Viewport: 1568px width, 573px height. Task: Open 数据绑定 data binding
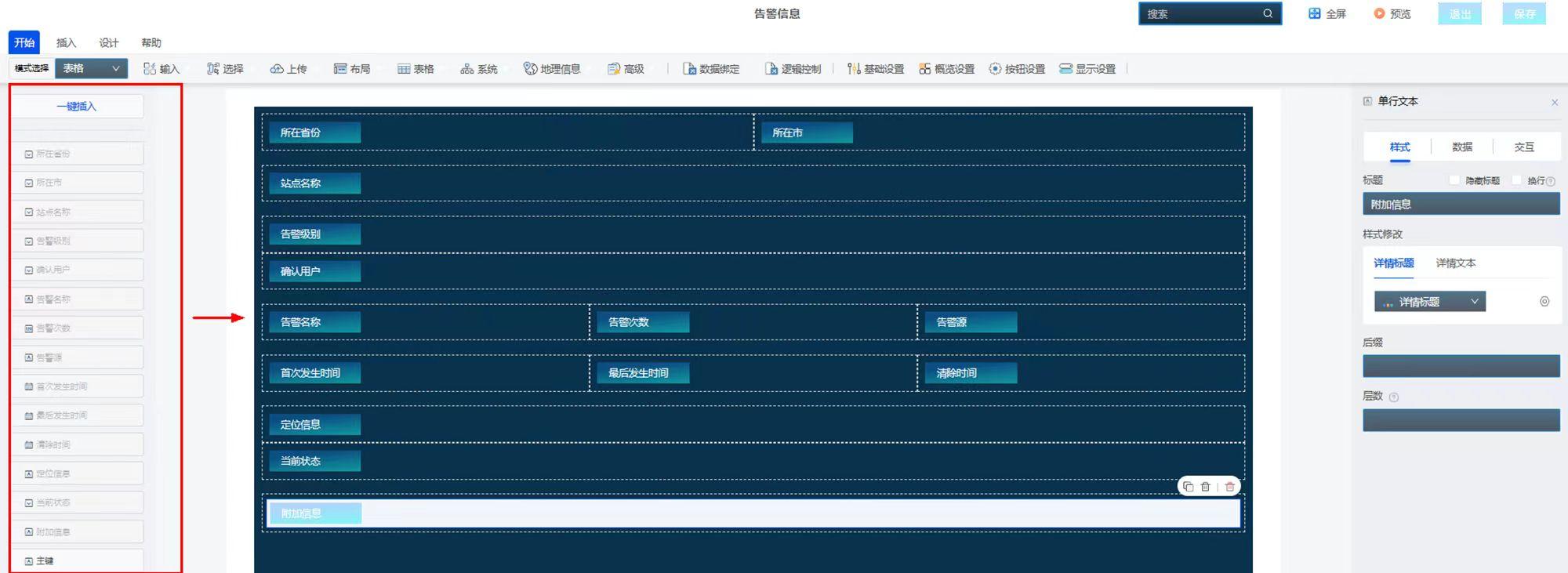point(711,69)
